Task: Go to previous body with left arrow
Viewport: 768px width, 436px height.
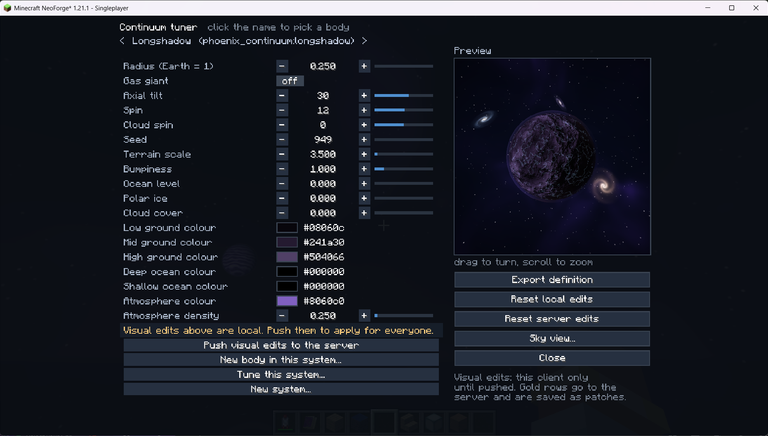Action: 122,41
